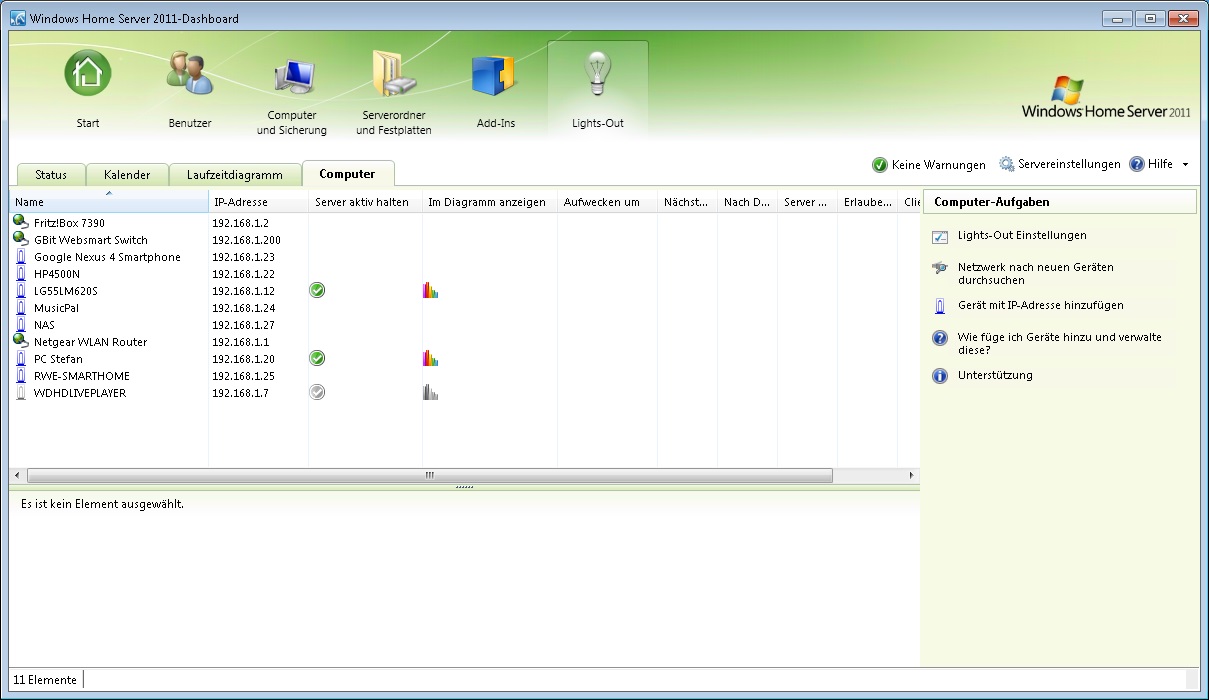Sort by Im Diagramm anzeigen column

490,202
